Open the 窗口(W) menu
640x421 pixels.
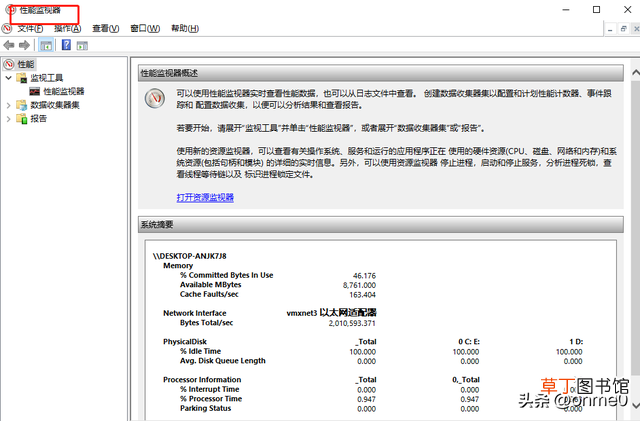[x=145, y=28]
